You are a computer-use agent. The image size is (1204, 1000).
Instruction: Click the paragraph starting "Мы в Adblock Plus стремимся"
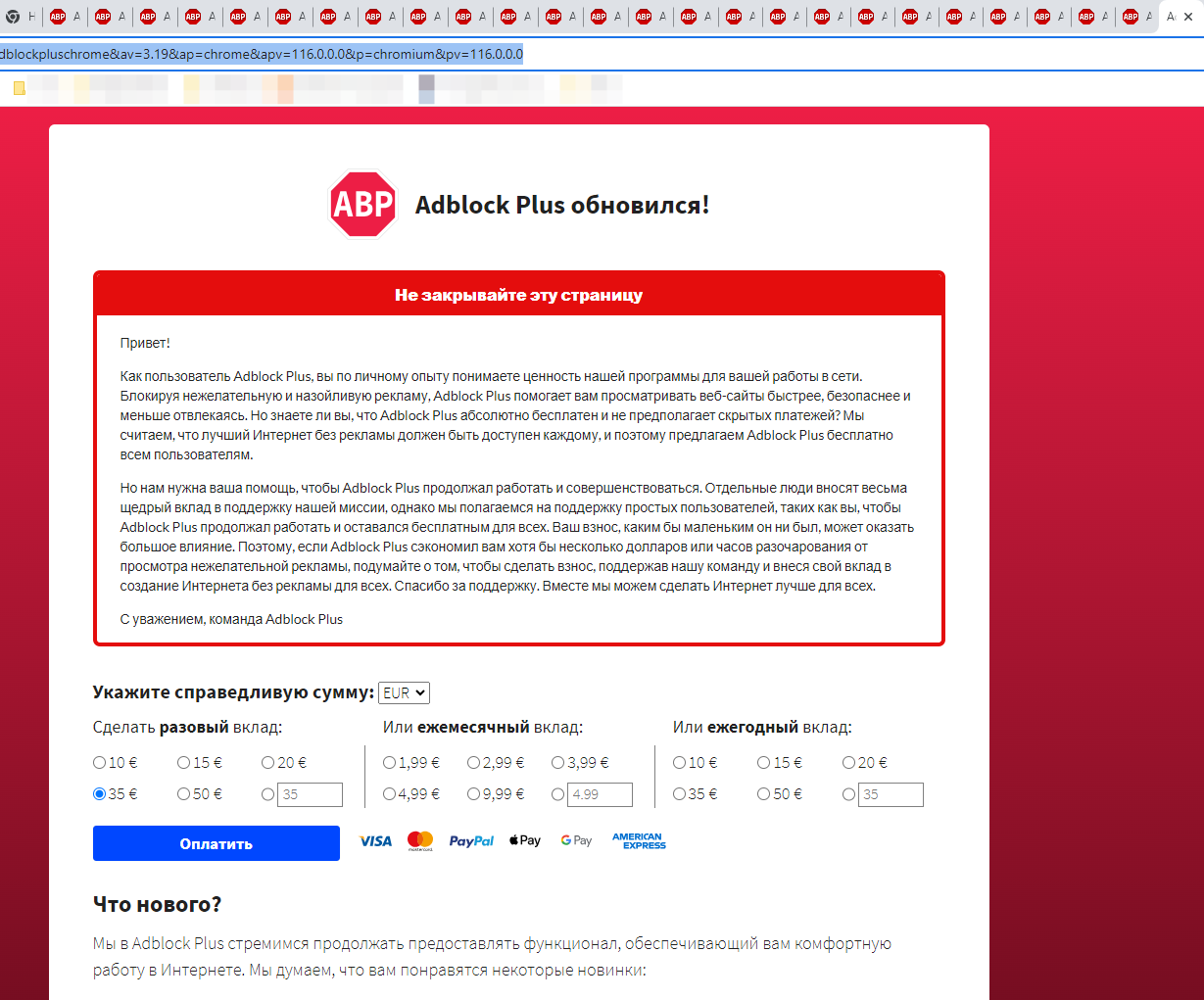pos(492,957)
